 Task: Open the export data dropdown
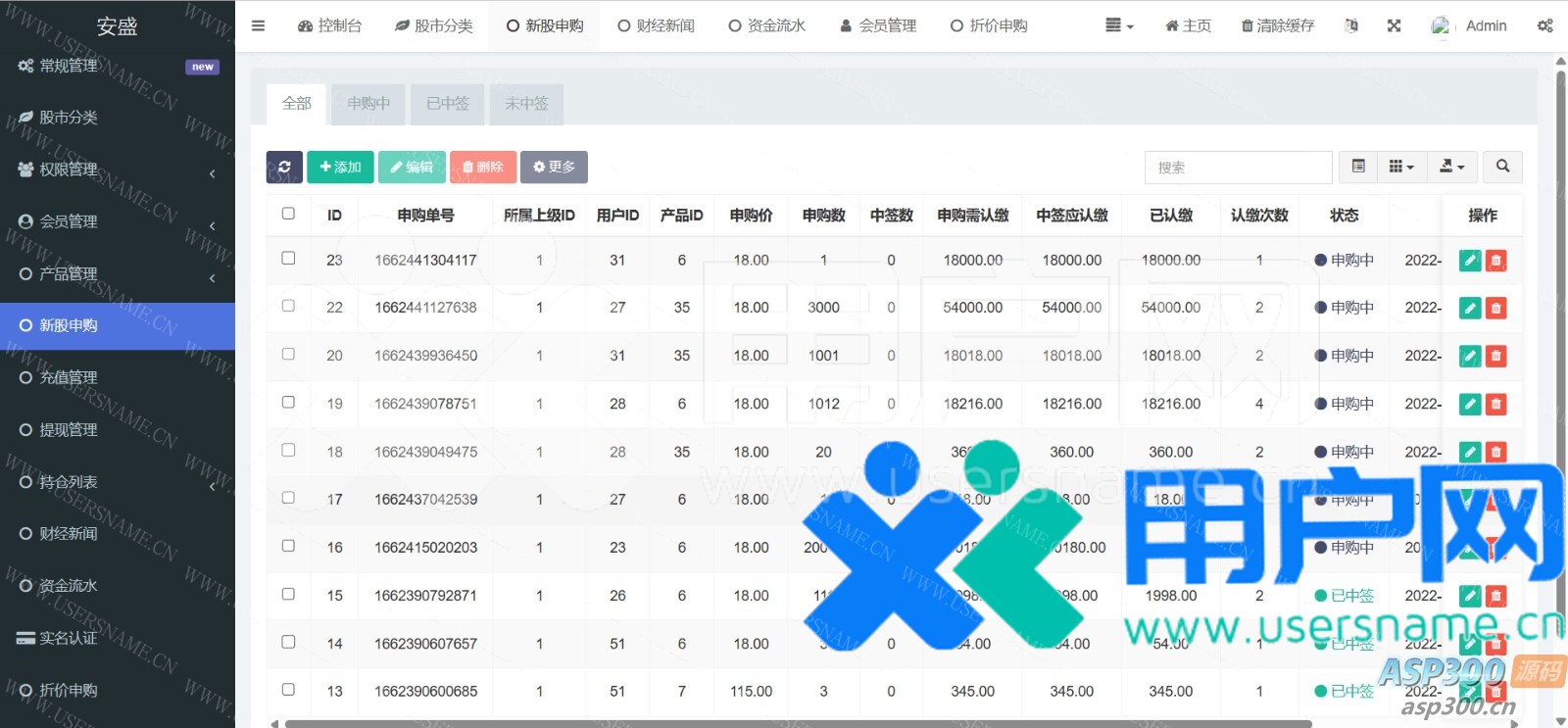click(1451, 168)
